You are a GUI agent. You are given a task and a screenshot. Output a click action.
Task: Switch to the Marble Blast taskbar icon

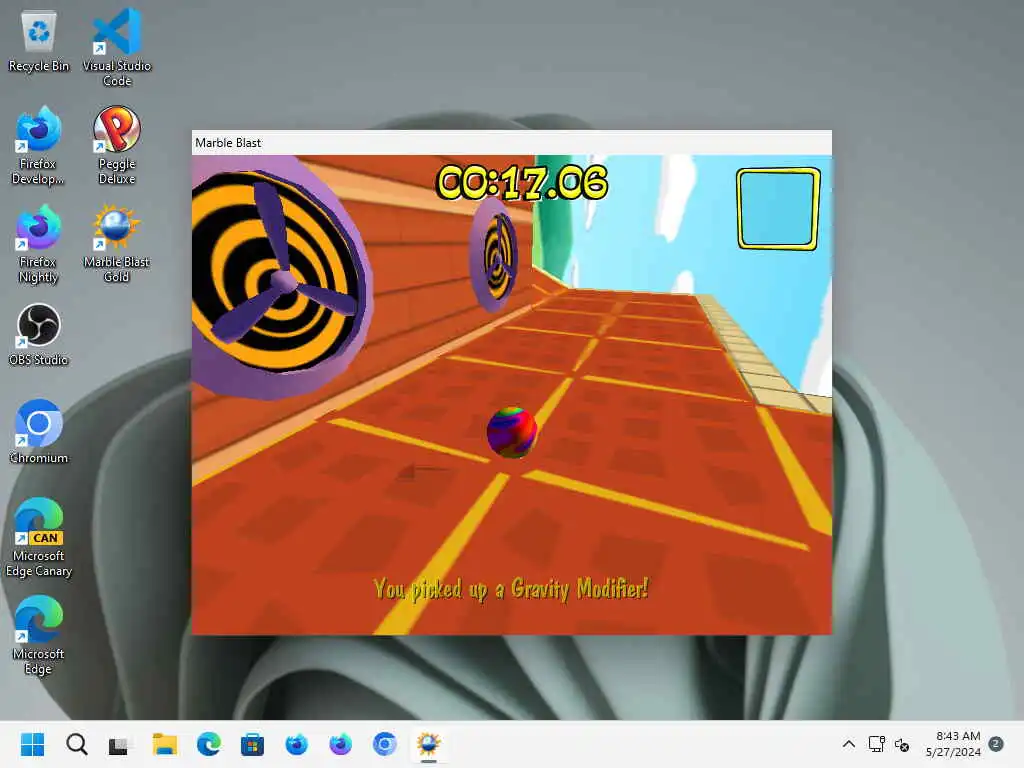pos(428,744)
